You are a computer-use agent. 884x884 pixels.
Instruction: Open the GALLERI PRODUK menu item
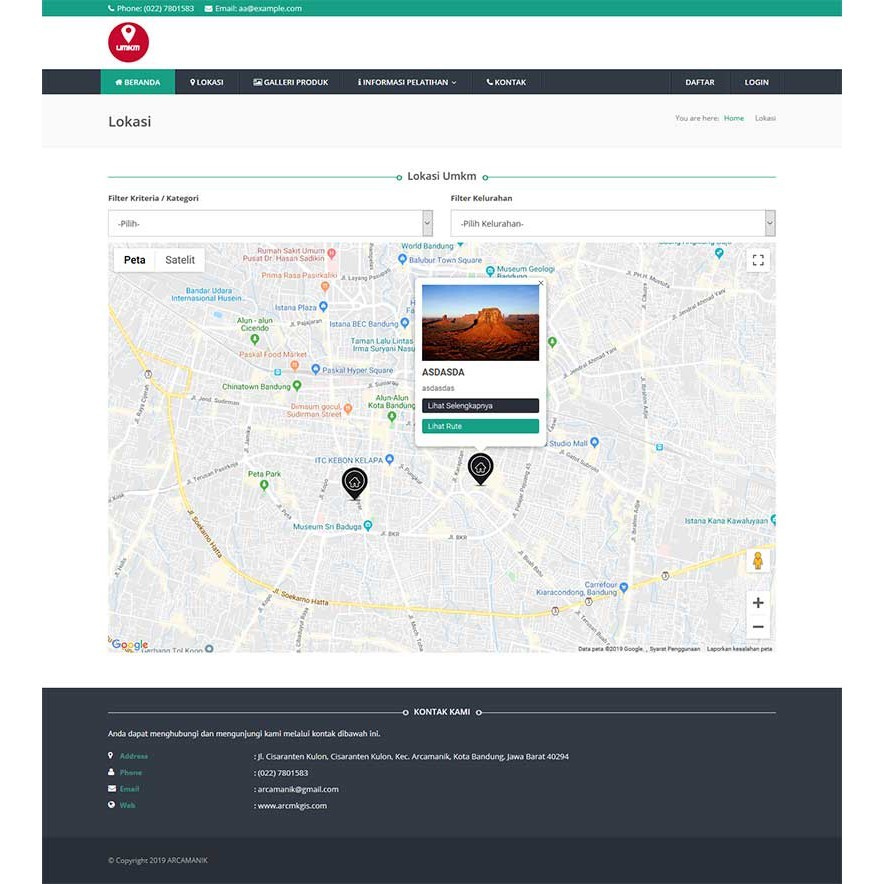point(290,82)
